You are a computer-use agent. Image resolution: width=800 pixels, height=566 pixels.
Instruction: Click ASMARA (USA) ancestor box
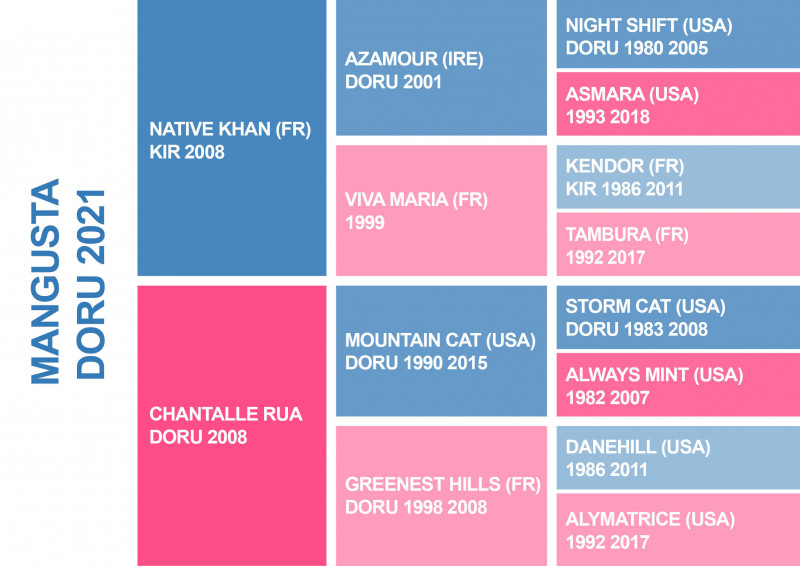click(678, 104)
